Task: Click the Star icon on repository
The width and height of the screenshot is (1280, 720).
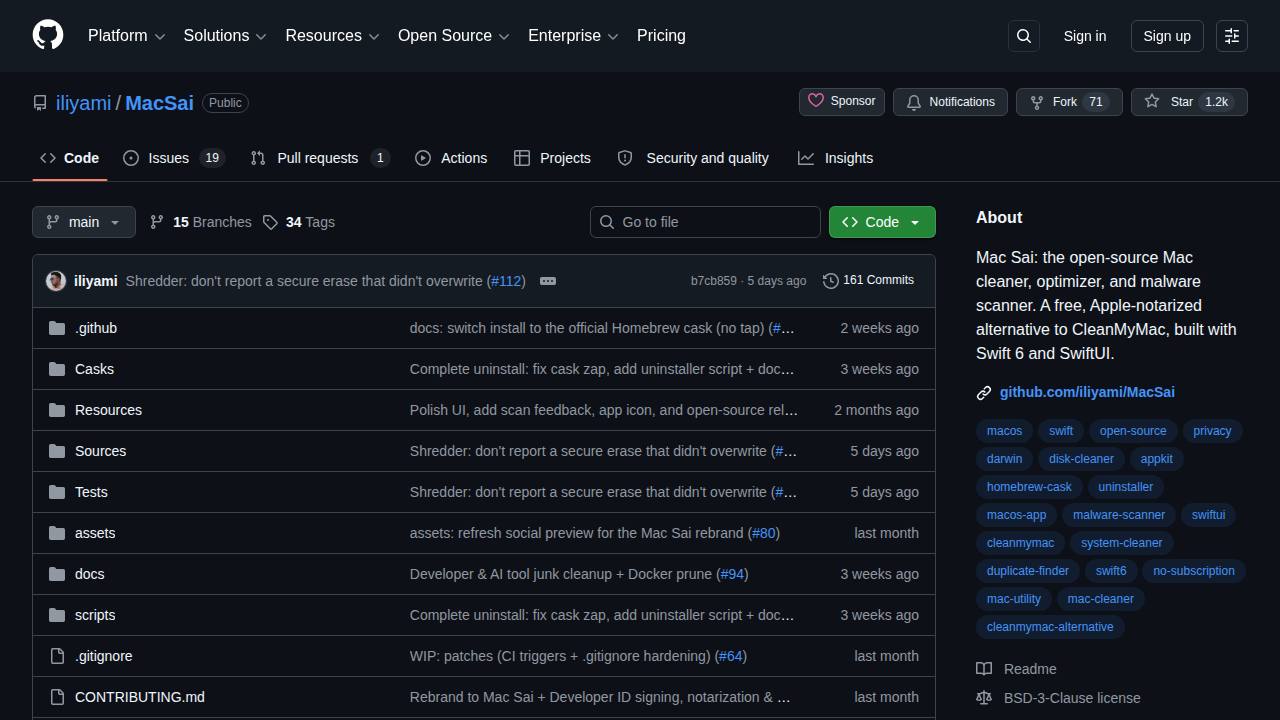Action: coord(1152,102)
